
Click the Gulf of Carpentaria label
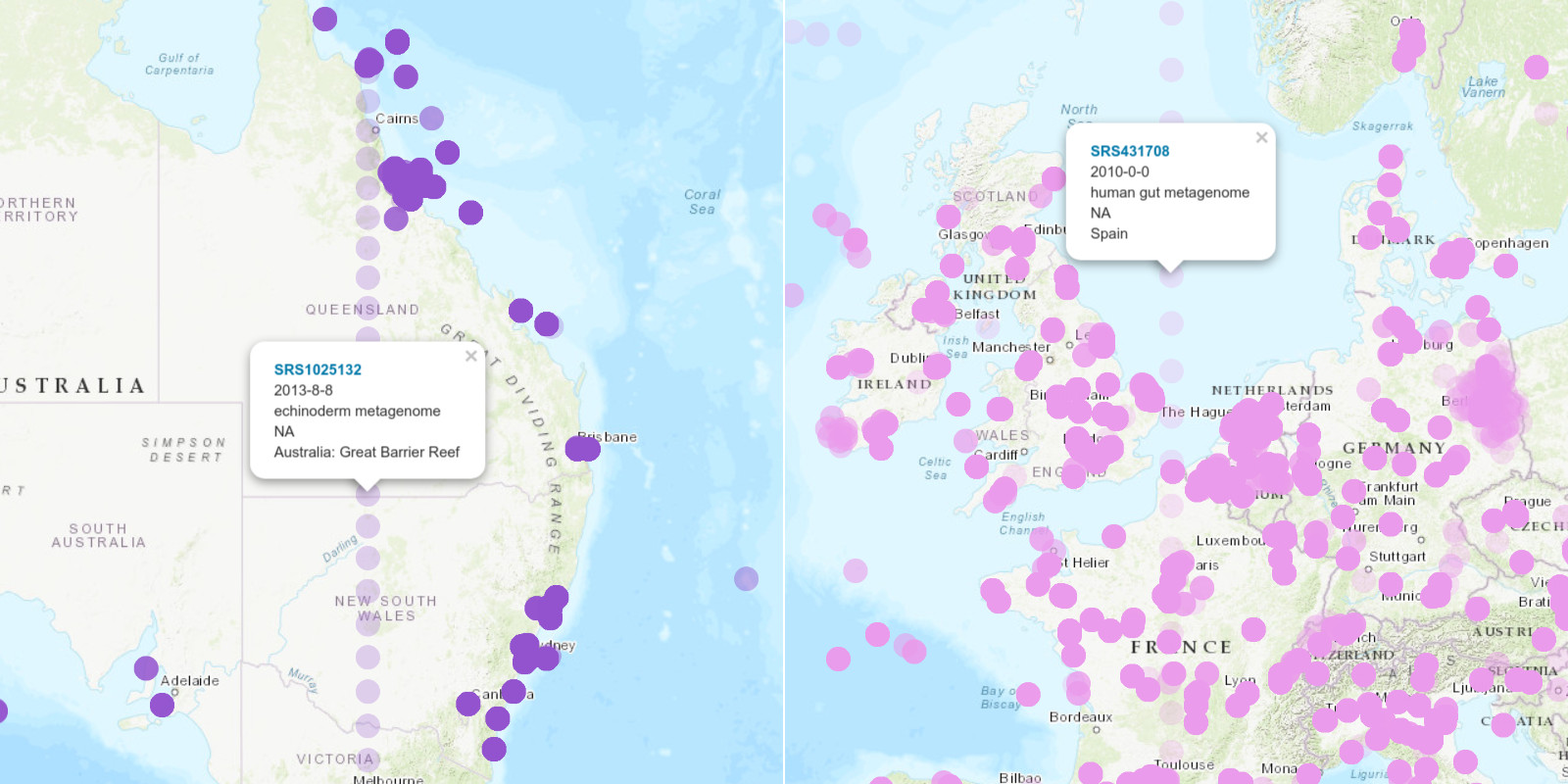(179, 64)
